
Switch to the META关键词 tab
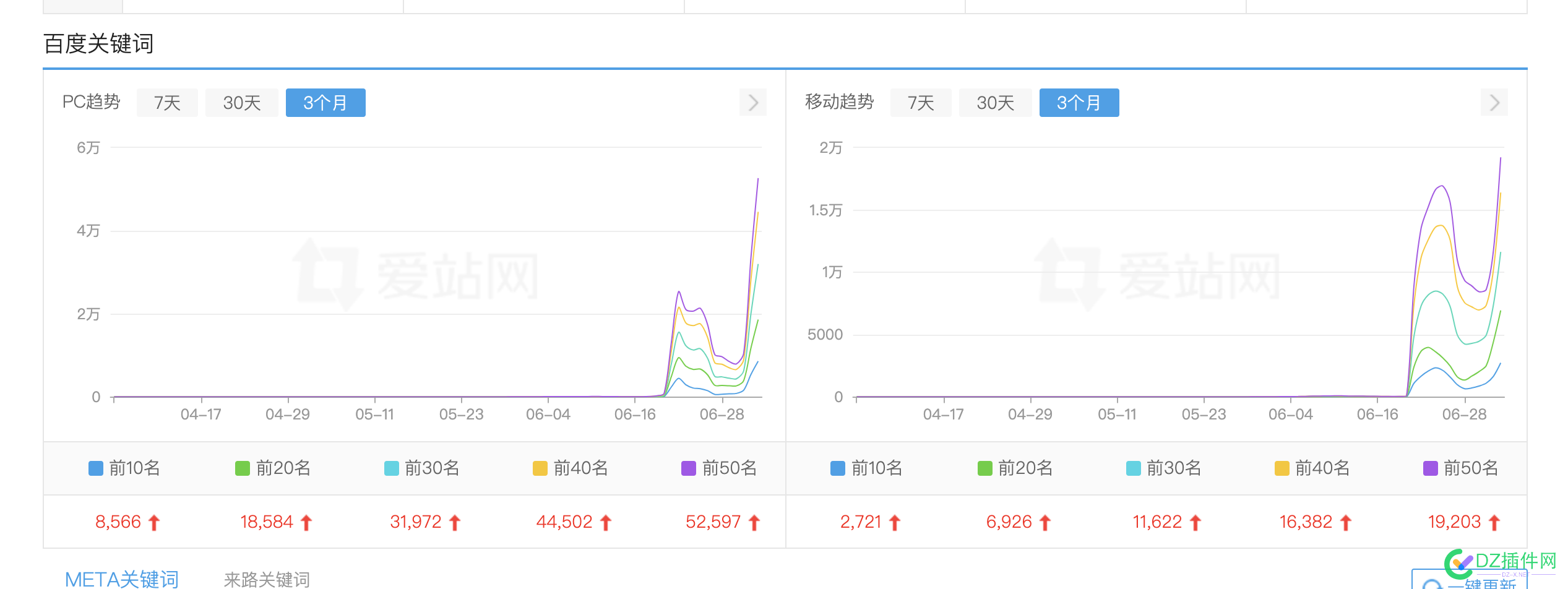(122, 579)
